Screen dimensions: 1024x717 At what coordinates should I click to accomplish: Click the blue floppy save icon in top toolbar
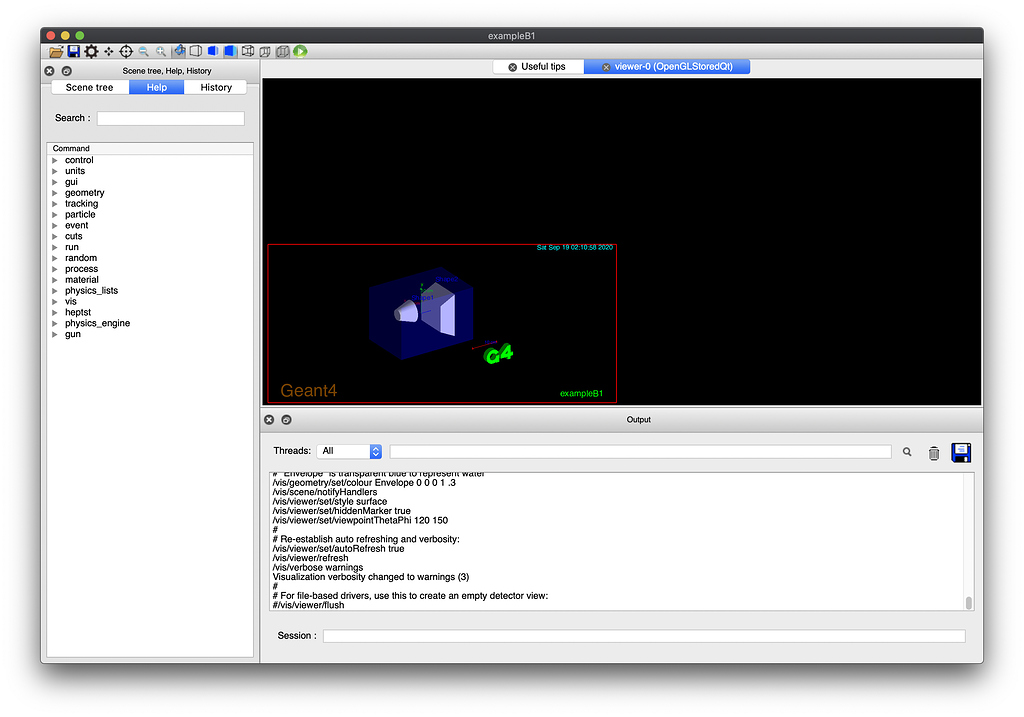74,51
